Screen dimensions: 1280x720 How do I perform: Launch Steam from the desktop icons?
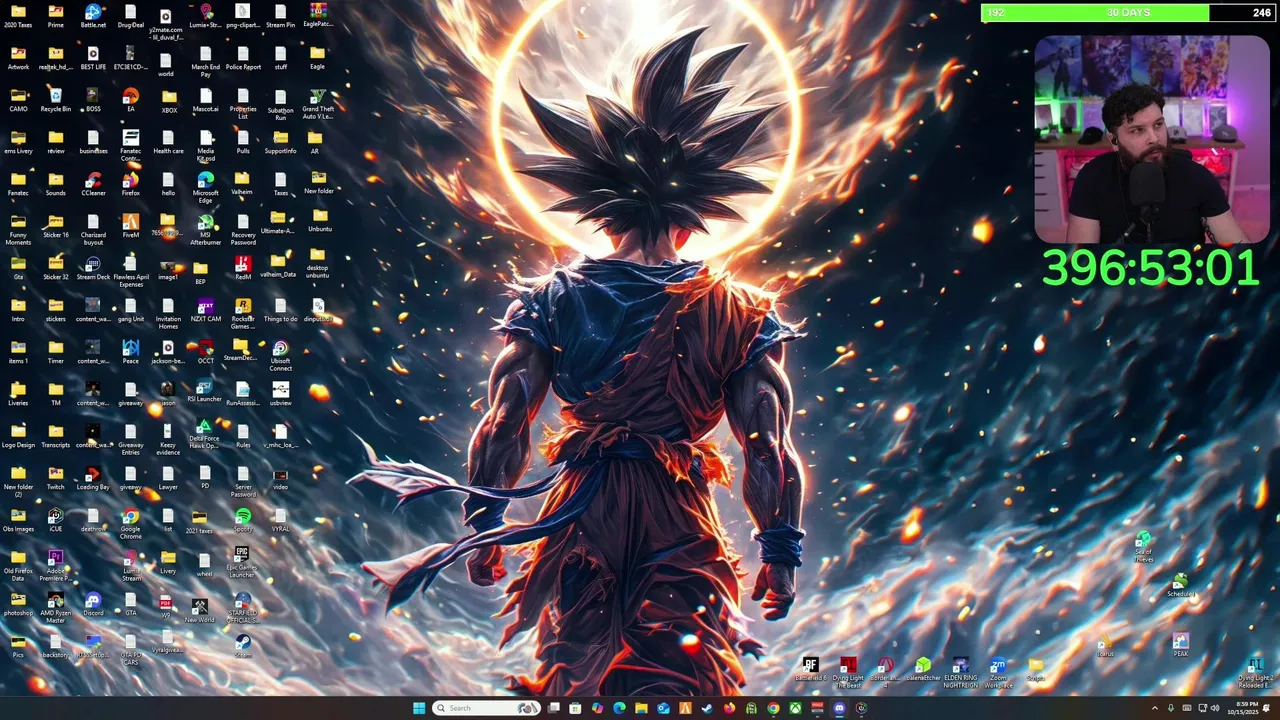coord(243,645)
